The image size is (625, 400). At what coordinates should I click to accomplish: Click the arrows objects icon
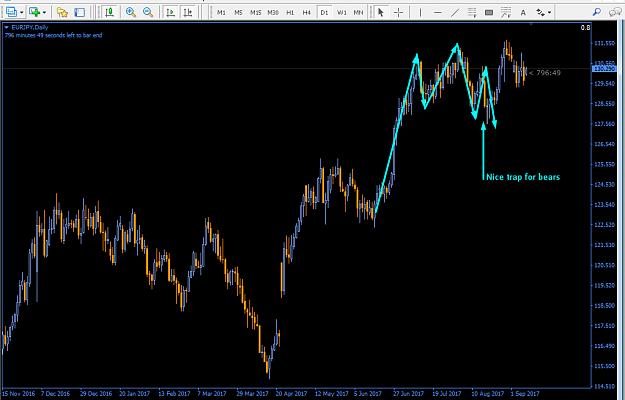(x=540, y=13)
